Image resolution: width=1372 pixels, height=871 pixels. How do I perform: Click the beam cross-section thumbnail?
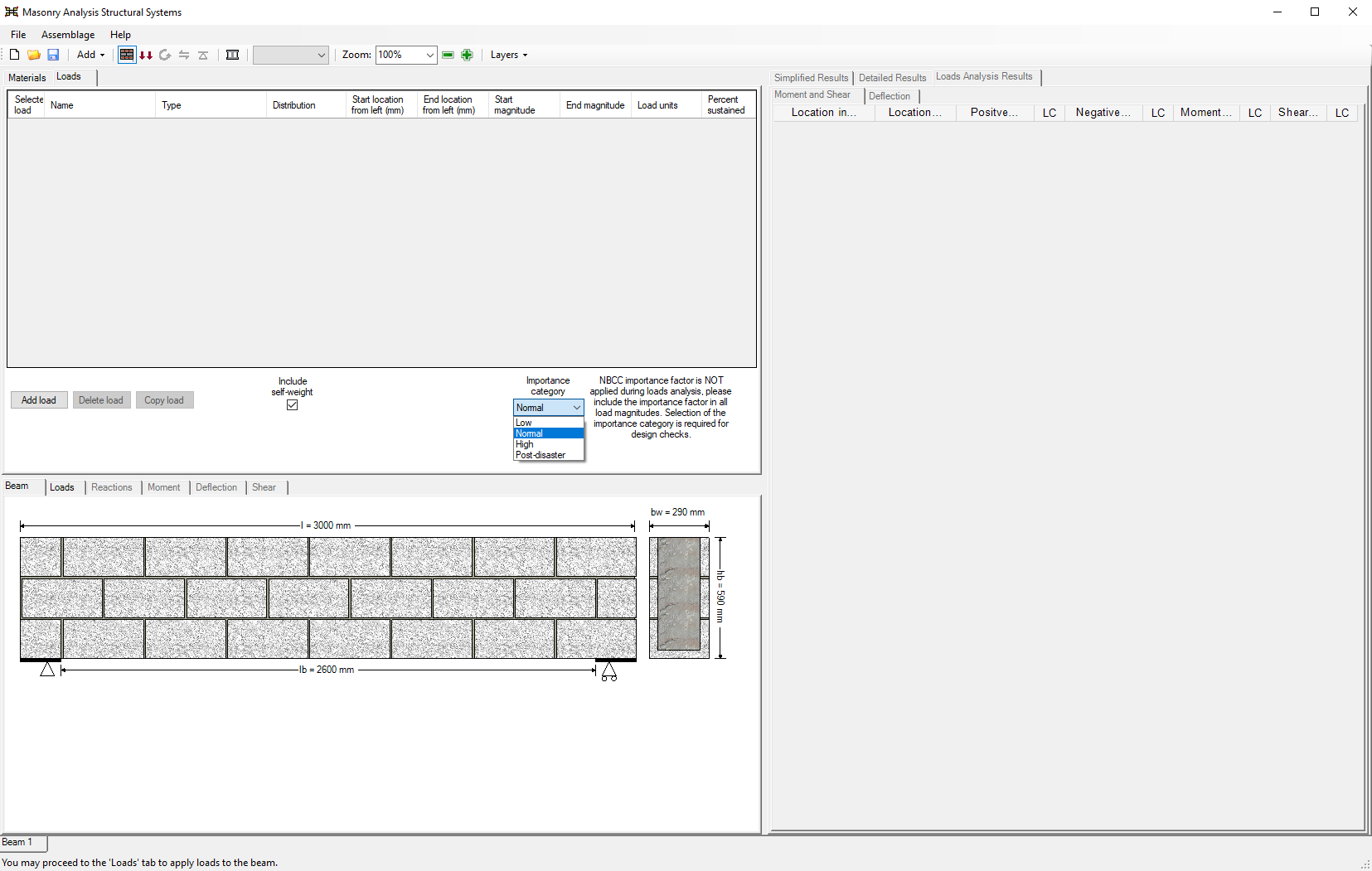tap(679, 598)
